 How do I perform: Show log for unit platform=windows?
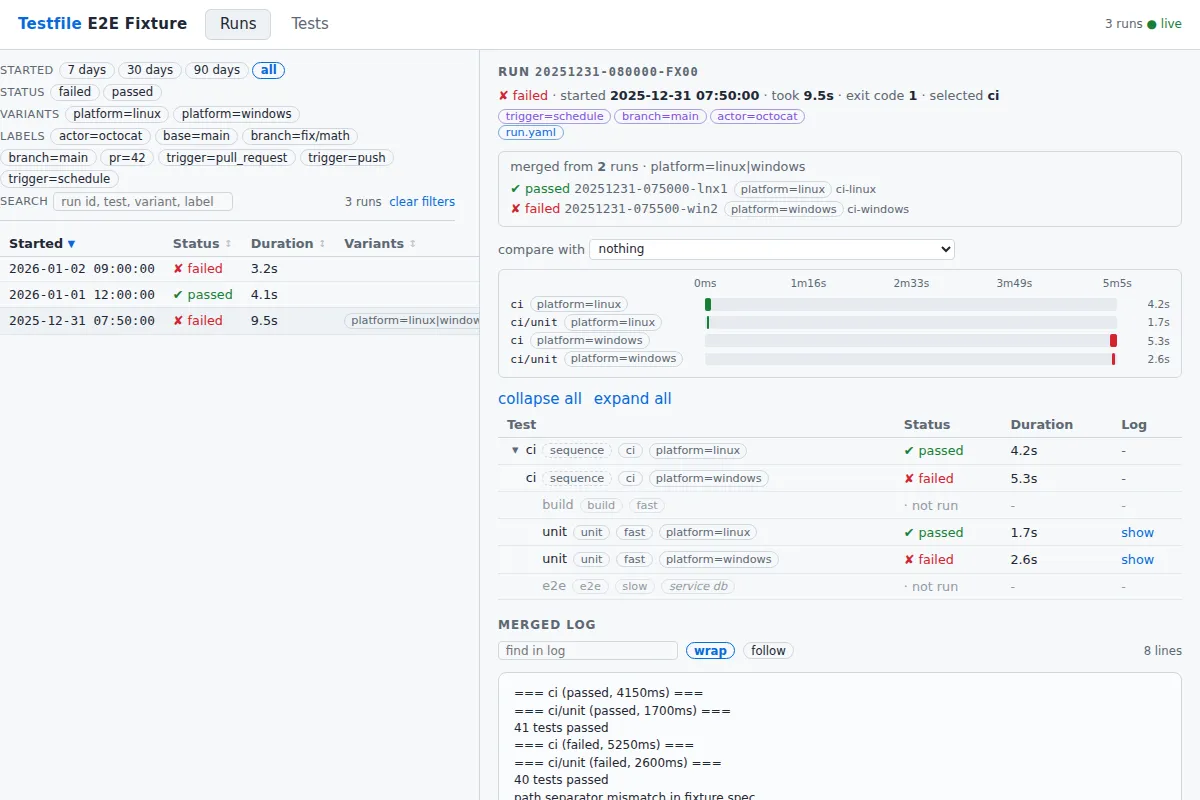[1137, 560]
